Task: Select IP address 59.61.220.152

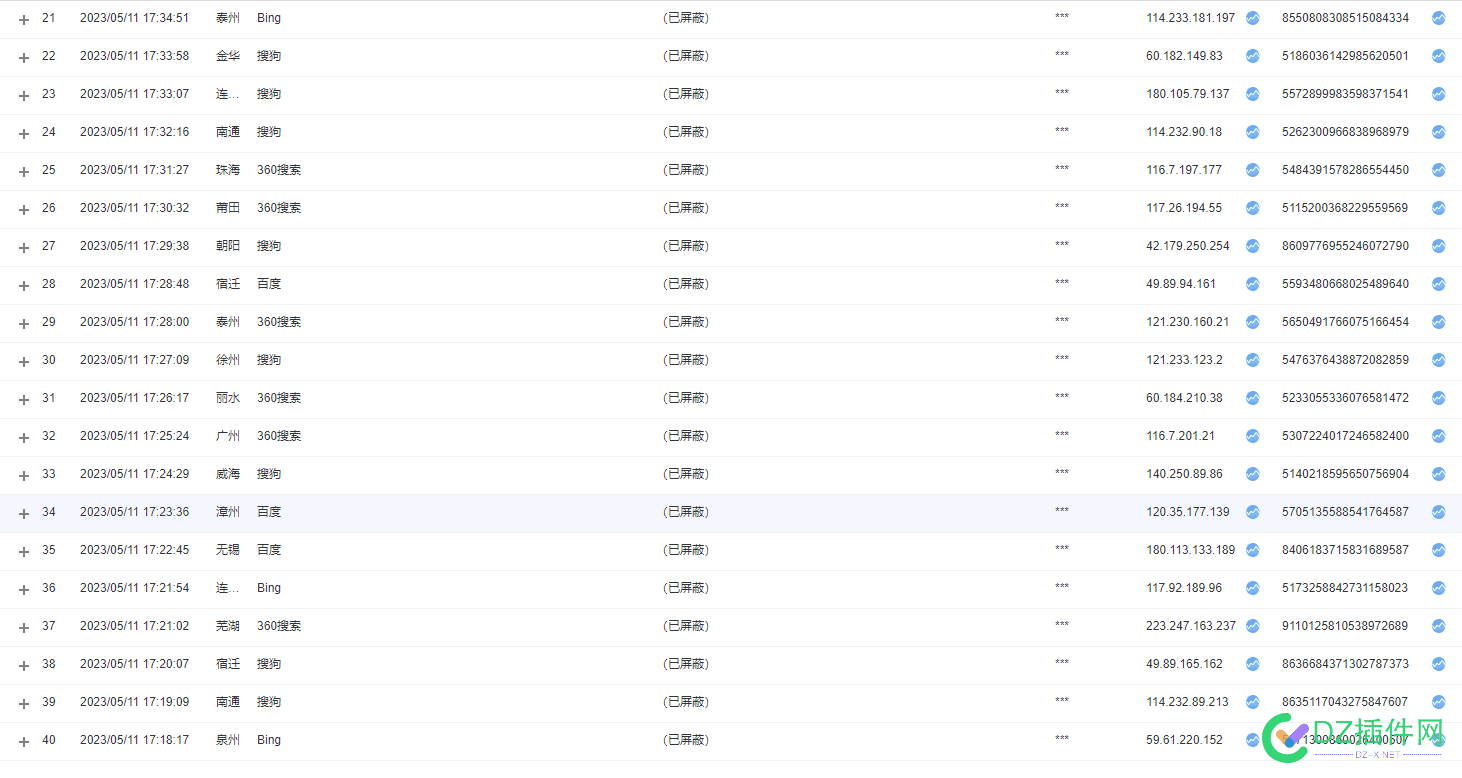Action: point(1184,740)
